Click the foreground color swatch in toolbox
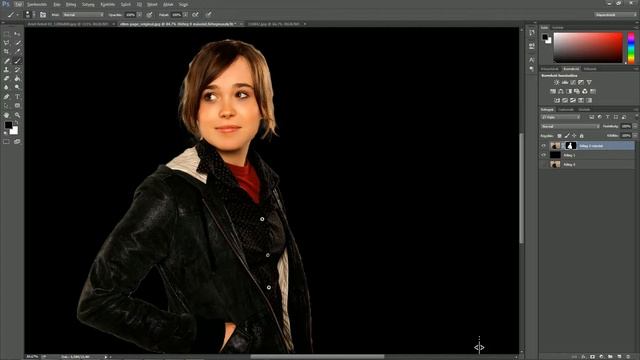640x360 pixels. pos(8,126)
